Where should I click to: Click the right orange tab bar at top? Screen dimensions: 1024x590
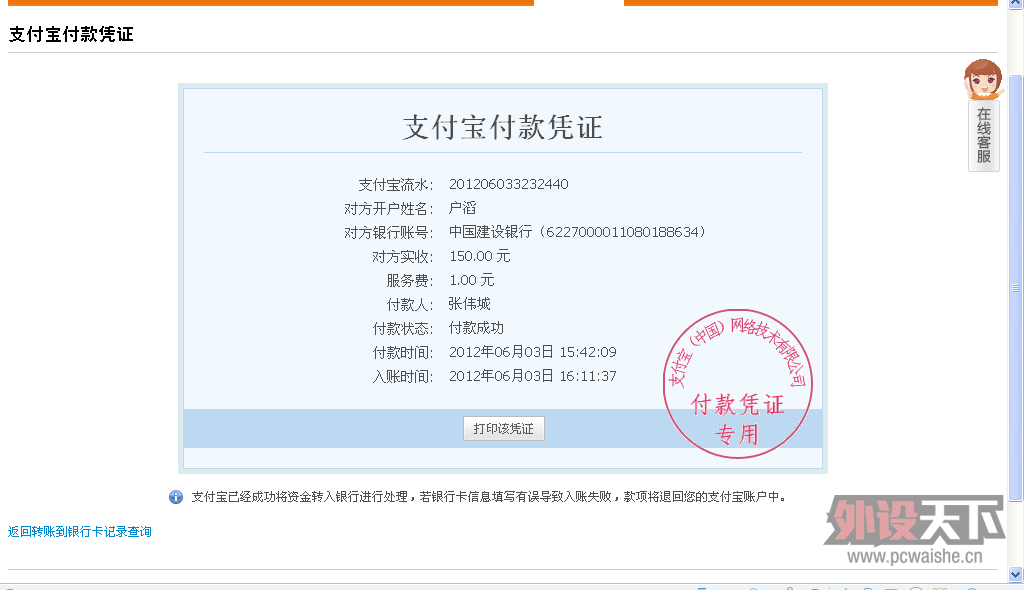point(810,3)
